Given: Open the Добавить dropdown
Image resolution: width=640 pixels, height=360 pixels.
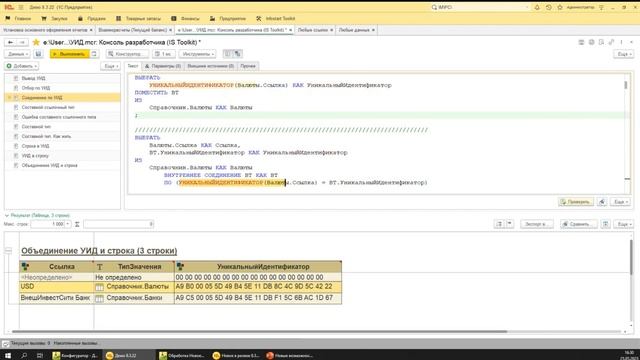Looking at the screenshot, I should click(22, 66).
